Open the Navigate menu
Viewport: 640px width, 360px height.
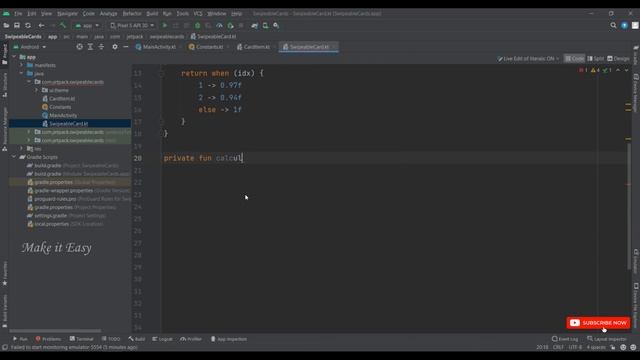[67, 13]
